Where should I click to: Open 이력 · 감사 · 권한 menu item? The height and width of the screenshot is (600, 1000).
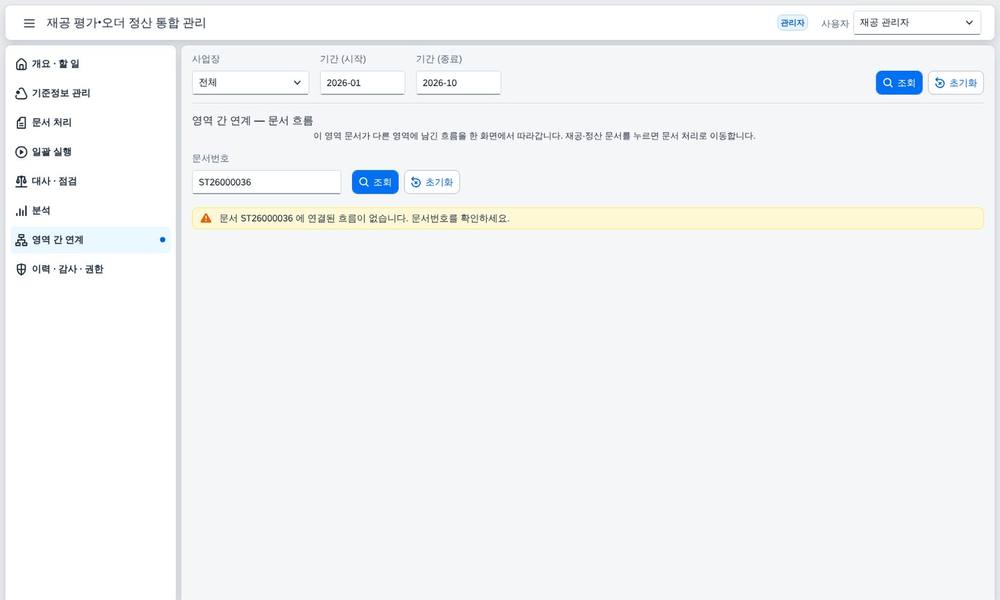tap(91, 269)
